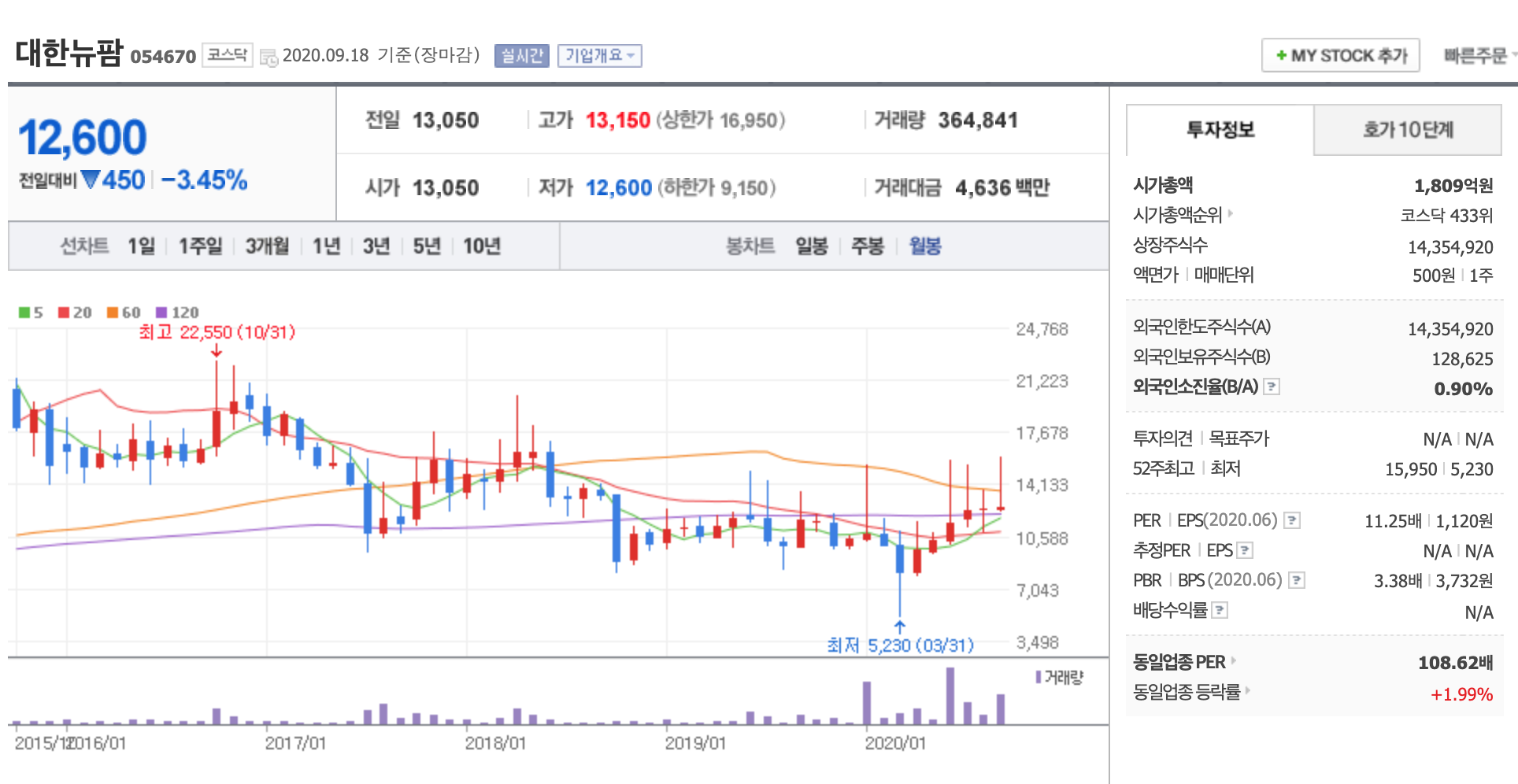Click the tallest volume bar in 2020

[x=950, y=696]
